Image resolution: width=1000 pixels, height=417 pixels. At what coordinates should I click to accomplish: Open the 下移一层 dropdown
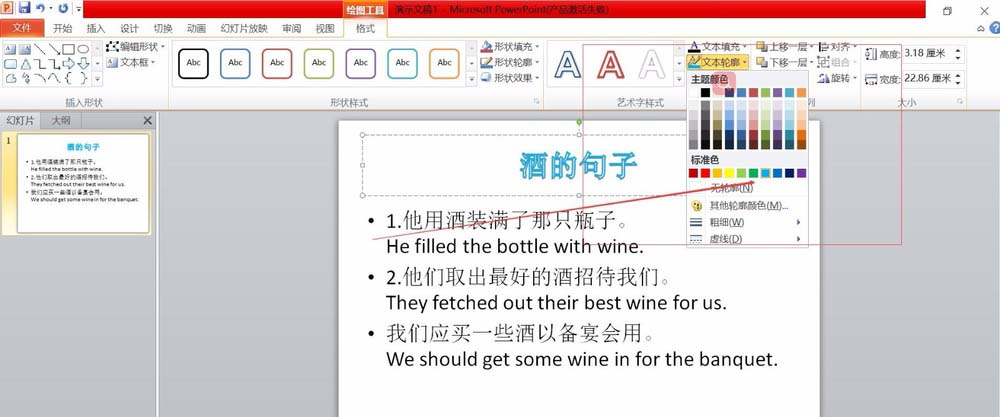click(x=785, y=62)
